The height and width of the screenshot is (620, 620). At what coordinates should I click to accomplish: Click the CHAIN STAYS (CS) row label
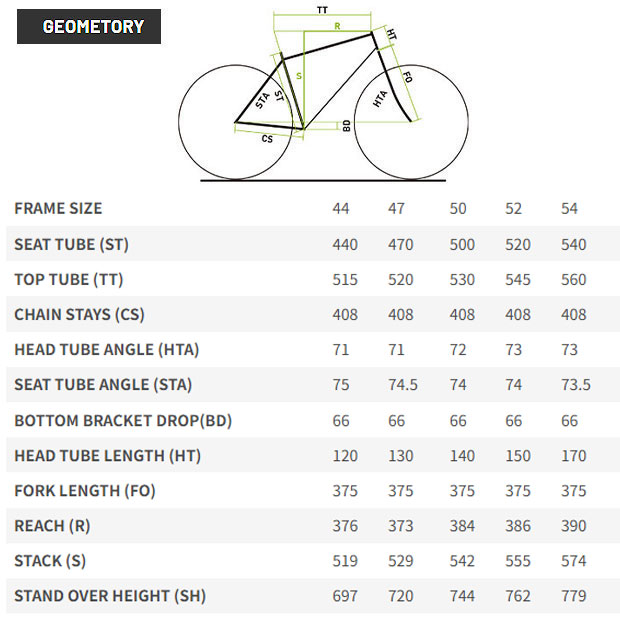coord(79,315)
